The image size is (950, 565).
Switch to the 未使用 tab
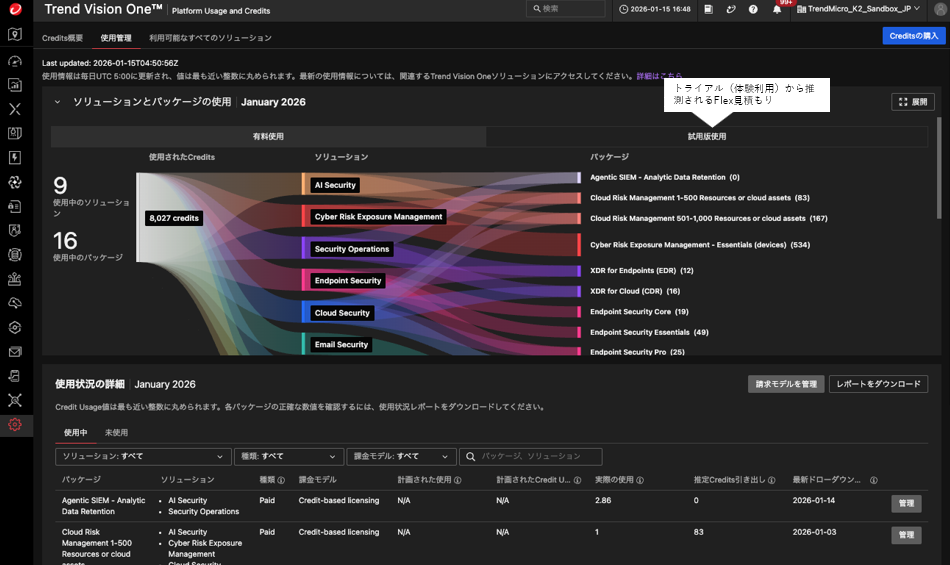click(116, 432)
